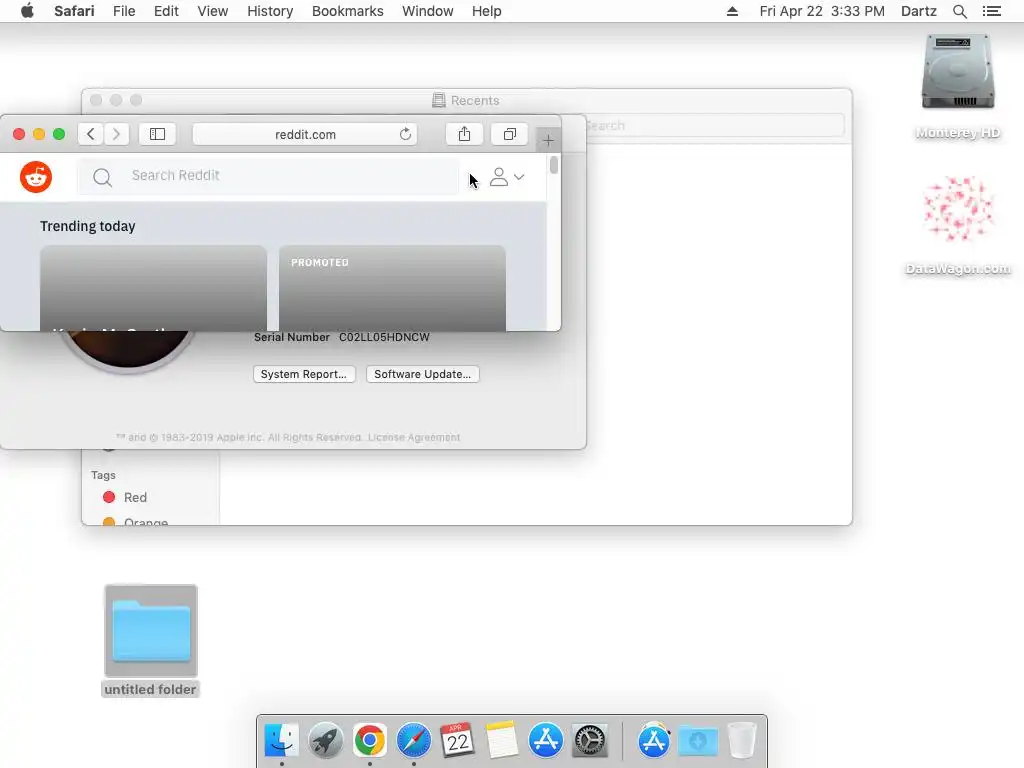Image resolution: width=1024 pixels, height=768 pixels.
Task: Open the Bookmarks menu
Action: point(347,11)
